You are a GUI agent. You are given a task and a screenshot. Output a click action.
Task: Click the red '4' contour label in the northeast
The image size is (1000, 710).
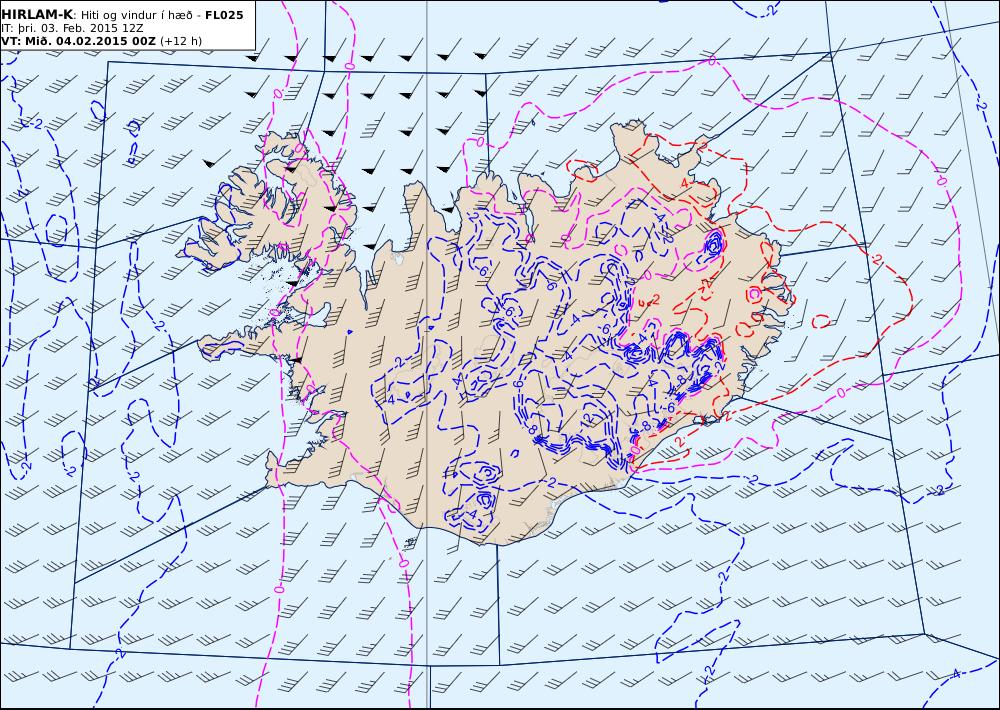[684, 183]
